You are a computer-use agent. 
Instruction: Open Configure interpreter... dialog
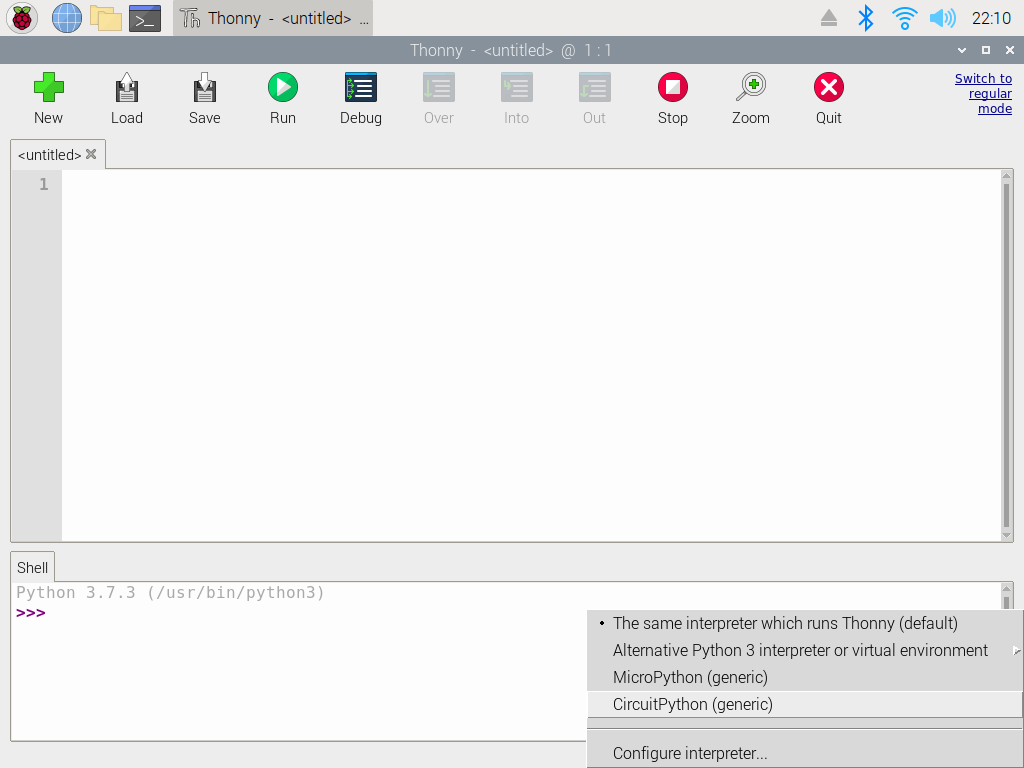(x=805, y=753)
